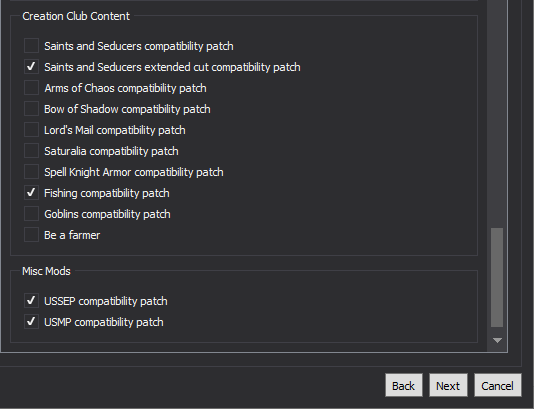Tick the Arms of Chaos compatibility patch
The width and height of the screenshot is (534, 409).
31,88
